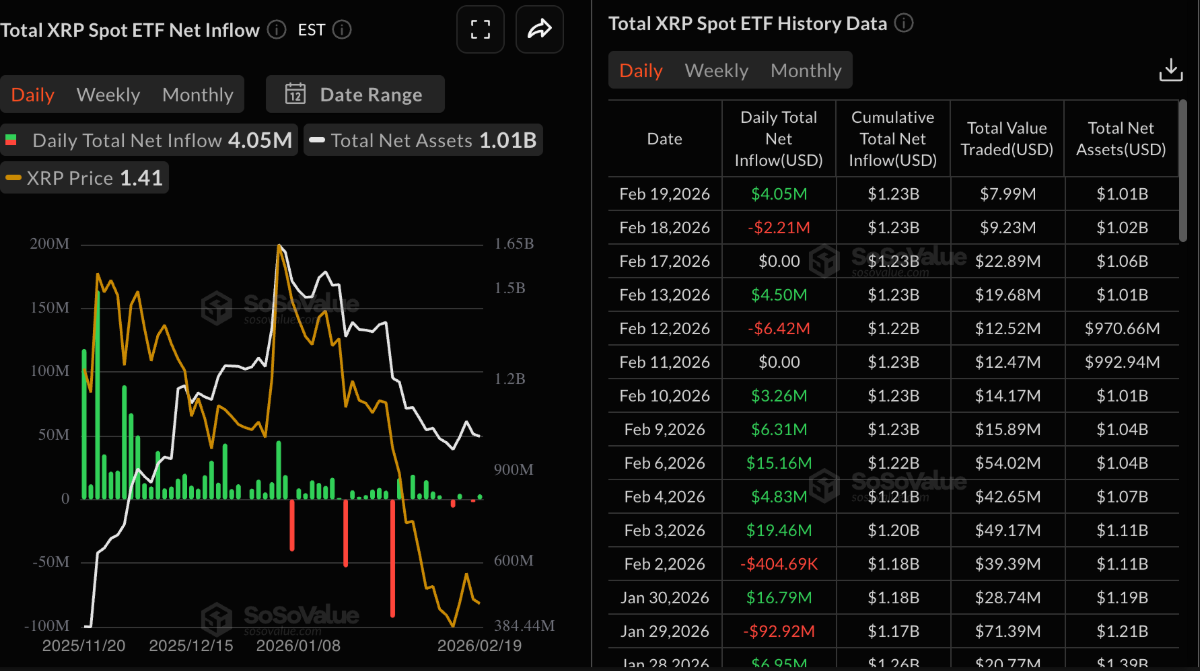This screenshot has width=1200, height=671.
Task: Switch to Weekly in the History Data panel
Action: pos(716,70)
